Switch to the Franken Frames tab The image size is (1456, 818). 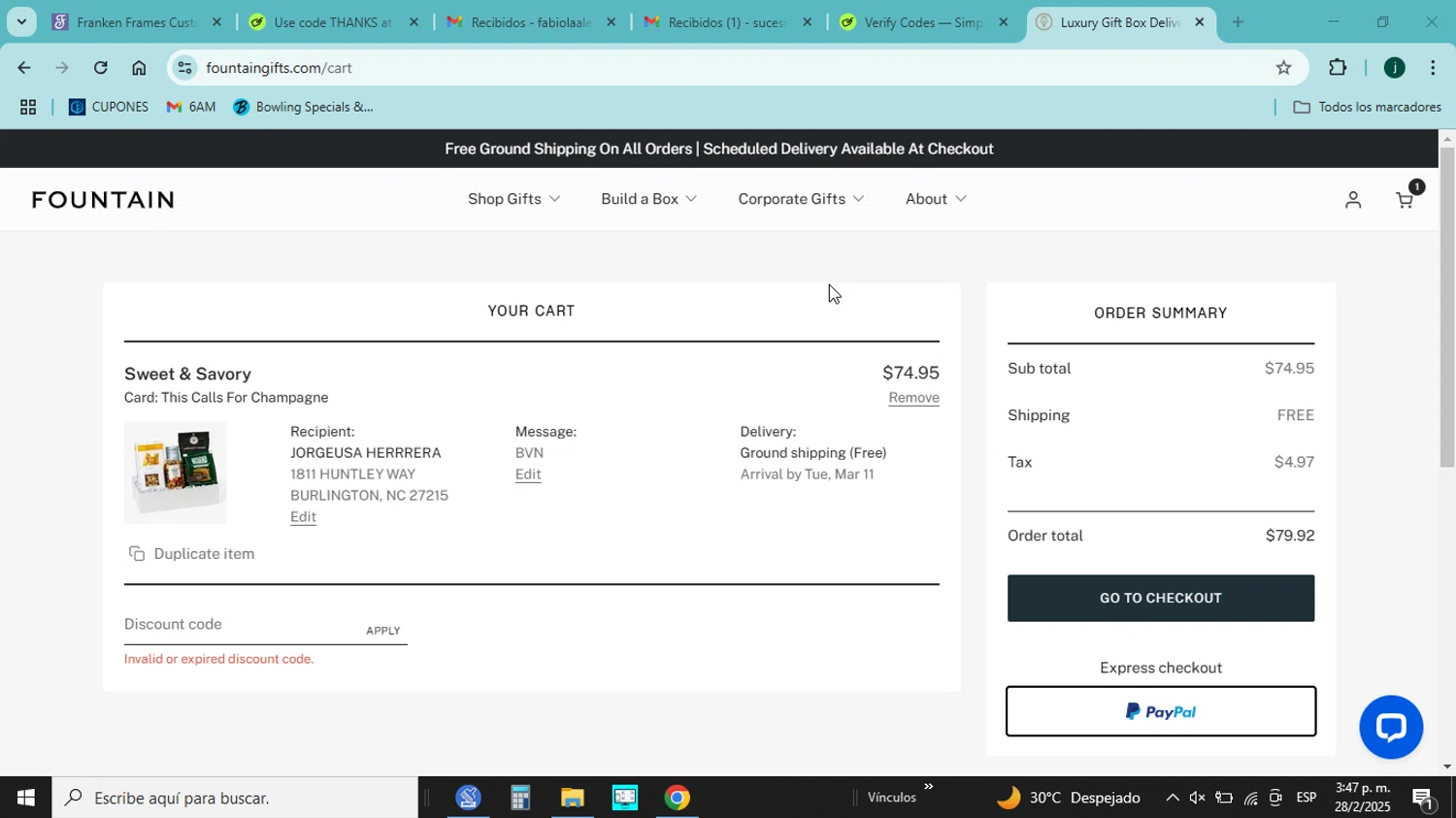tap(136, 22)
